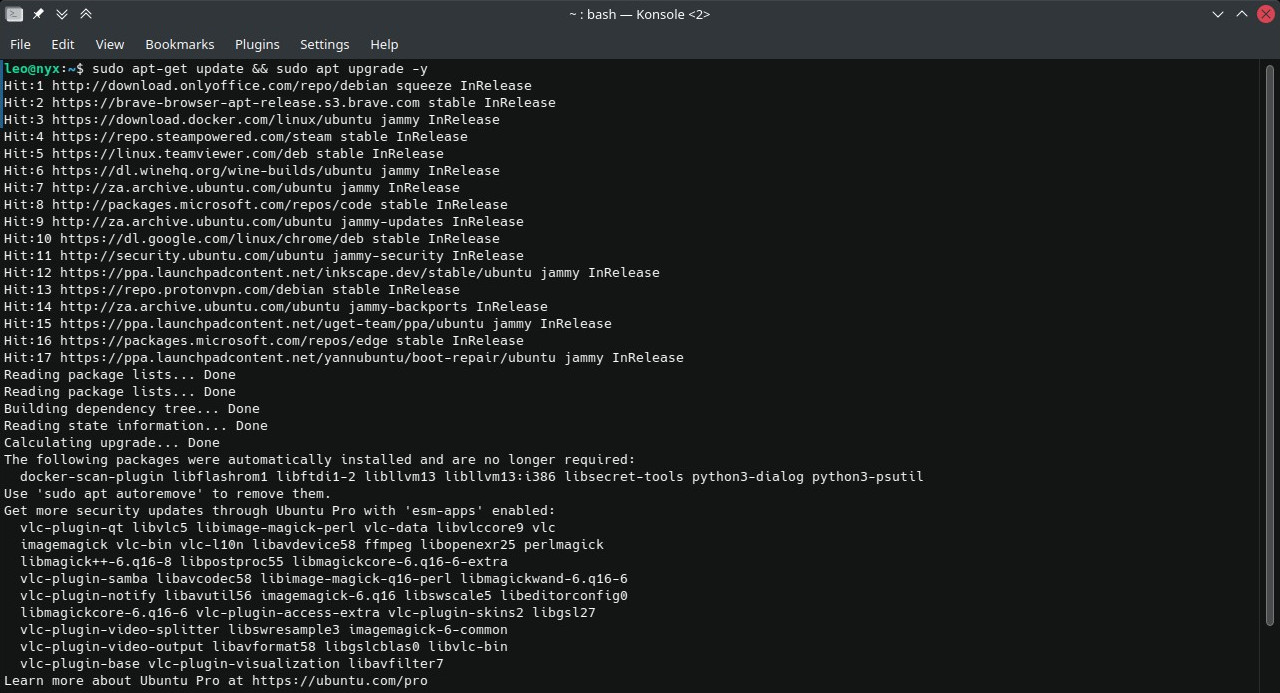Expand the Plugins menu
The image size is (1280, 693).
coord(257,44)
